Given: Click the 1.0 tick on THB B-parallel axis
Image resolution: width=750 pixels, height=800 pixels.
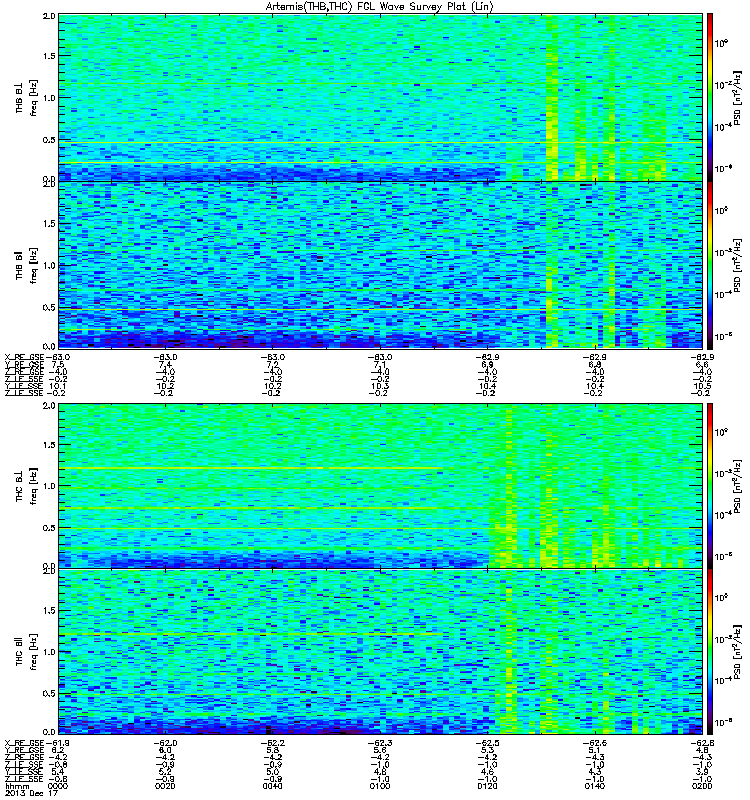Looking at the screenshot, I should coord(49,265).
